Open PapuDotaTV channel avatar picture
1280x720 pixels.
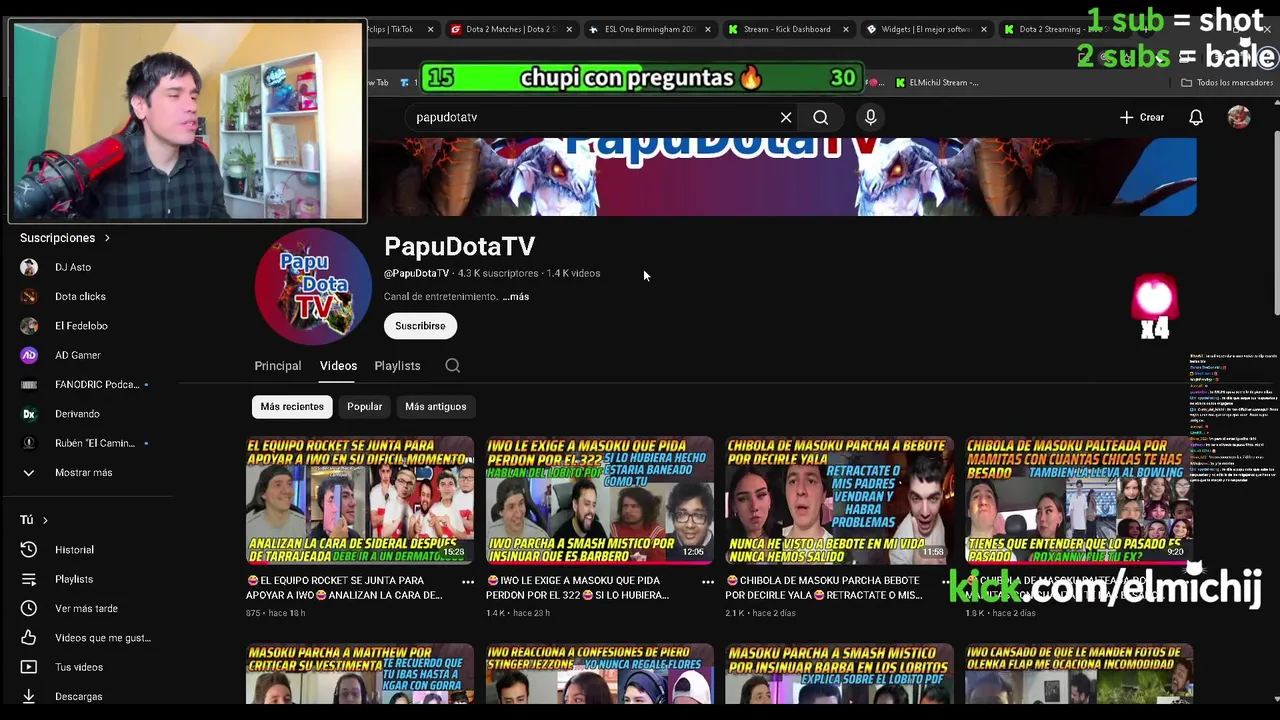tap(313, 287)
